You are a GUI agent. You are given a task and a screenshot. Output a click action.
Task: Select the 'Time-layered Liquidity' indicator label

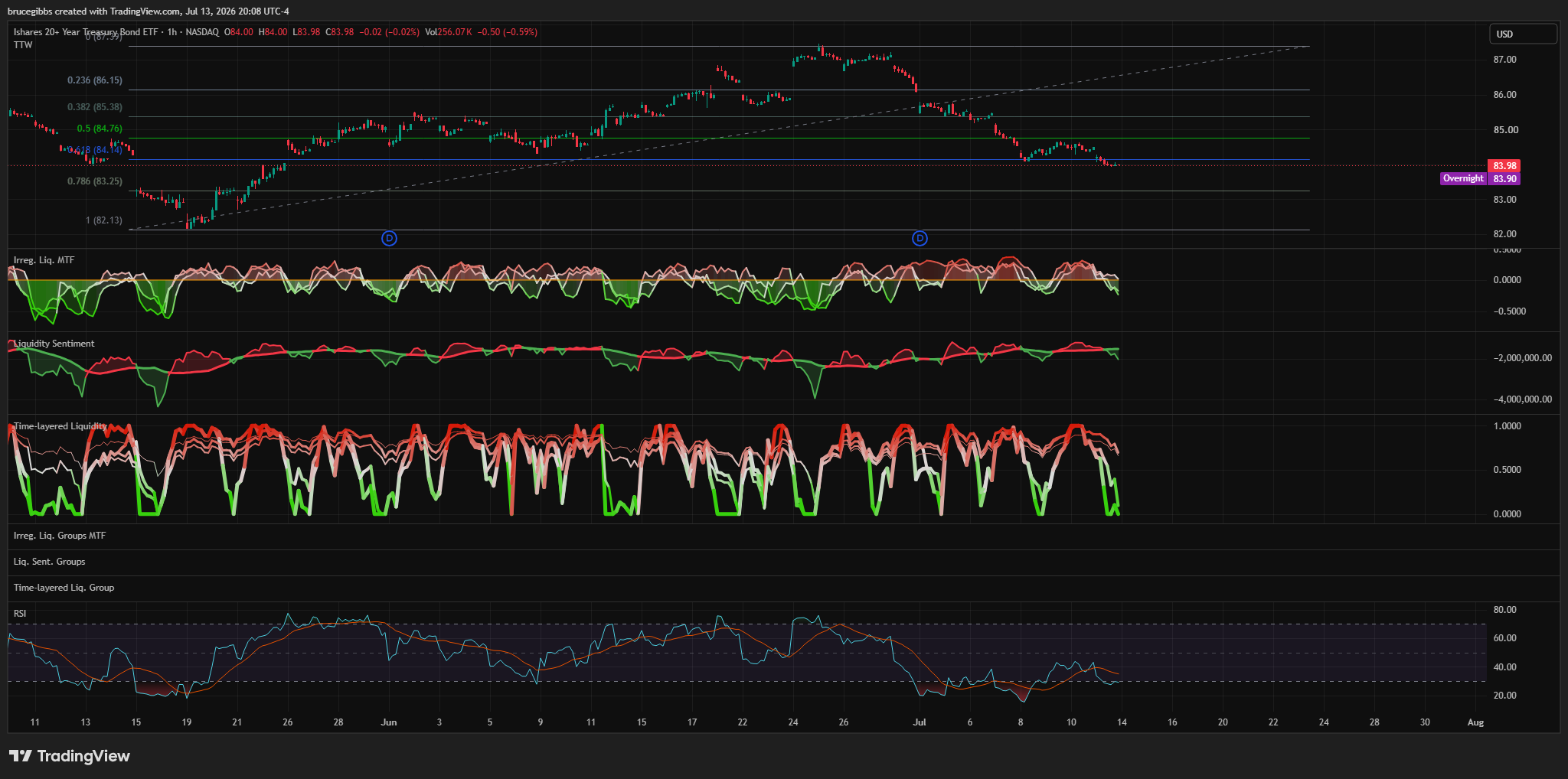click(x=60, y=426)
